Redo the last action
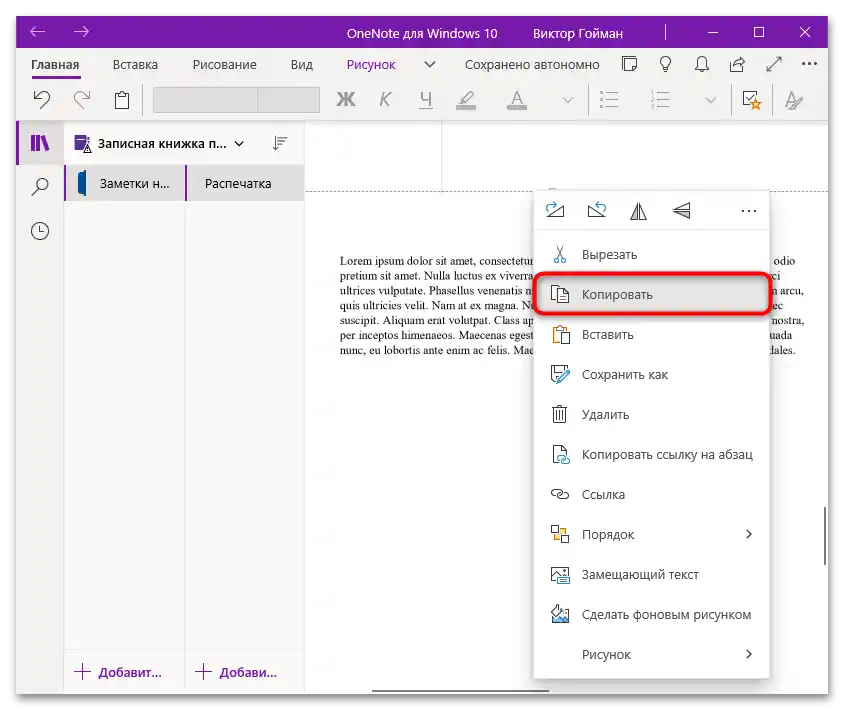 click(x=82, y=100)
